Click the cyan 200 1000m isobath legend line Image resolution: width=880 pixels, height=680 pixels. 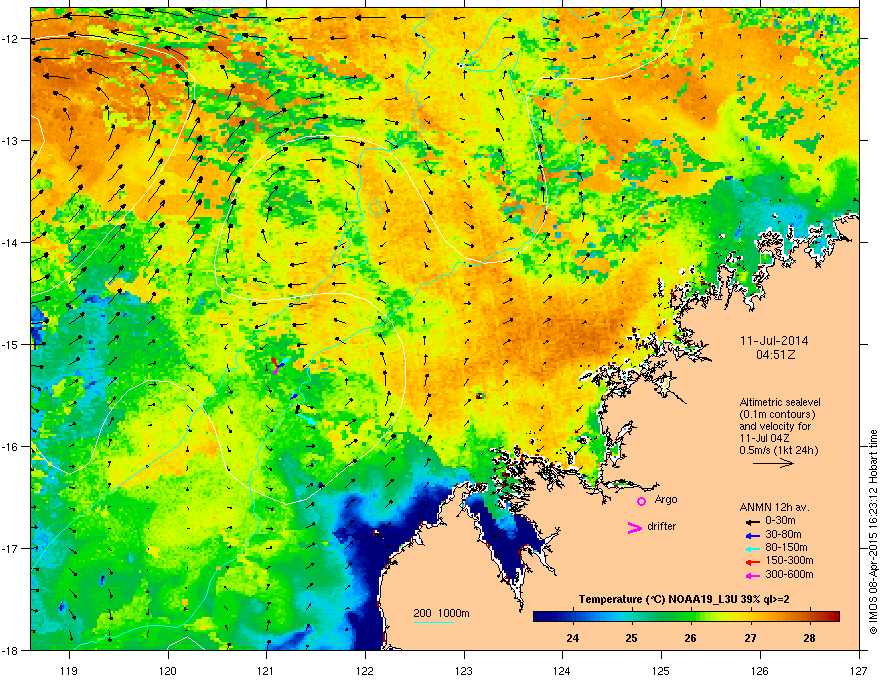click(433, 622)
